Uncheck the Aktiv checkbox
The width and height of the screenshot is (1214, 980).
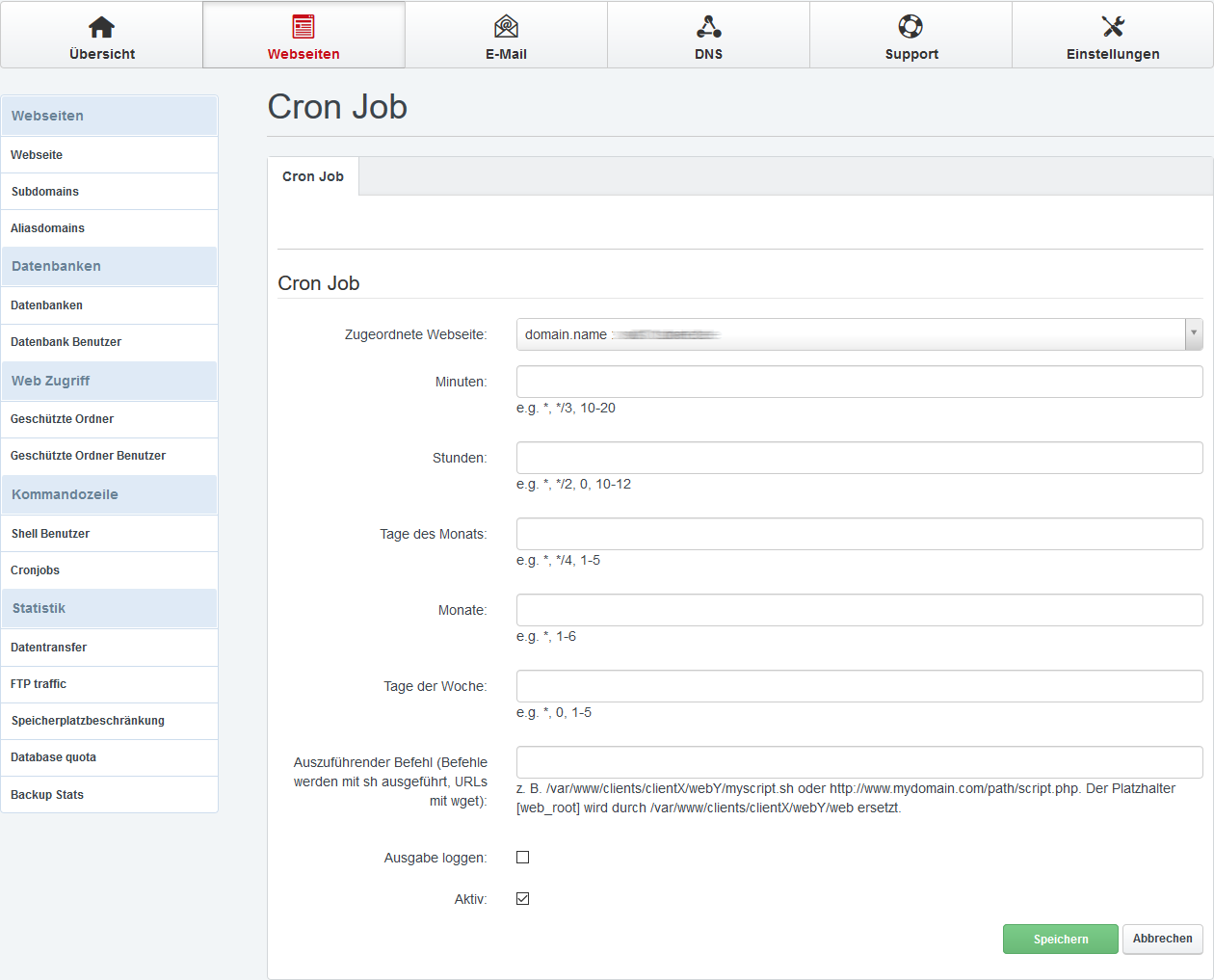click(523, 899)
